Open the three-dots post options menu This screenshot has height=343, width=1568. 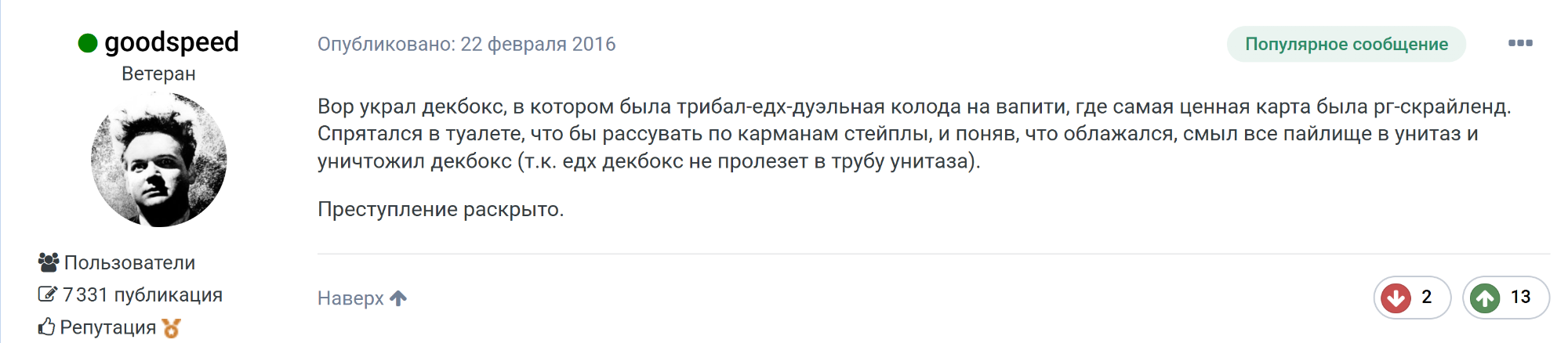pyautogui.click(x=1520, y=43)
